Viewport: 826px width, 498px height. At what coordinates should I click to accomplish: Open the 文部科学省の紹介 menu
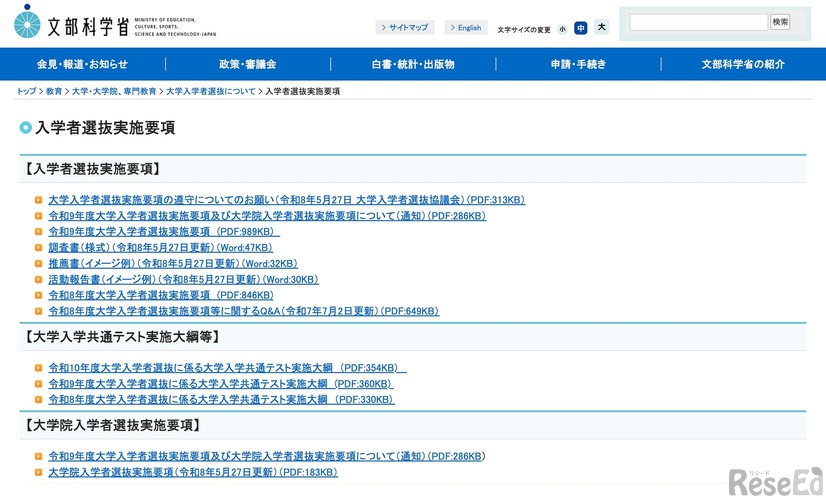[x=743, y=64]
